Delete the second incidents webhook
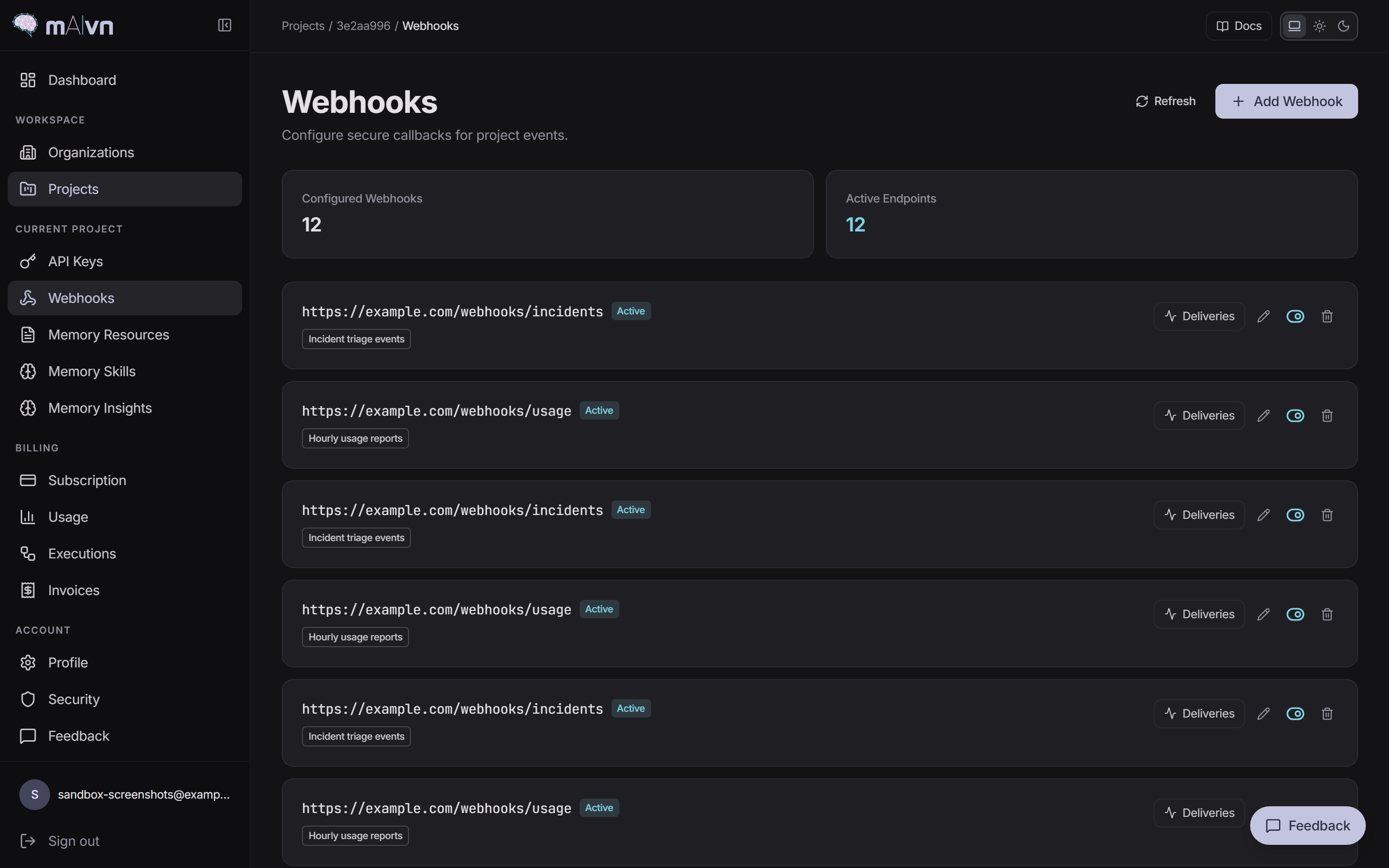 [x=1327, y=515]
